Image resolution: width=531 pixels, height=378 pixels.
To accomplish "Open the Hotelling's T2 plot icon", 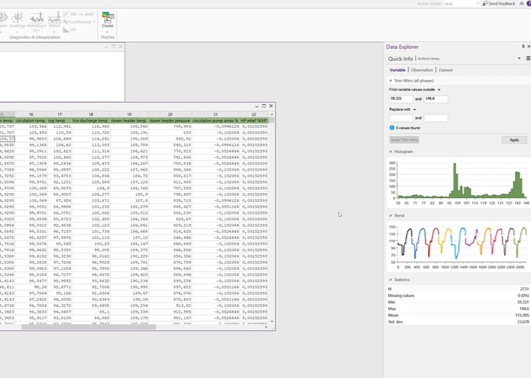I will click(x=36, y=21).
